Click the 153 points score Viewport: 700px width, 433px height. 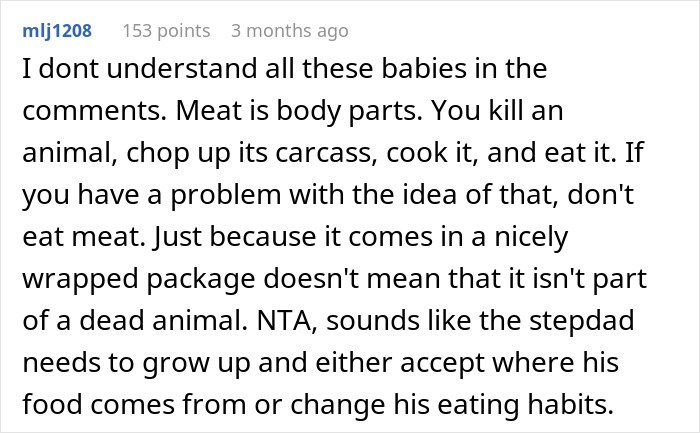point(166,31)
